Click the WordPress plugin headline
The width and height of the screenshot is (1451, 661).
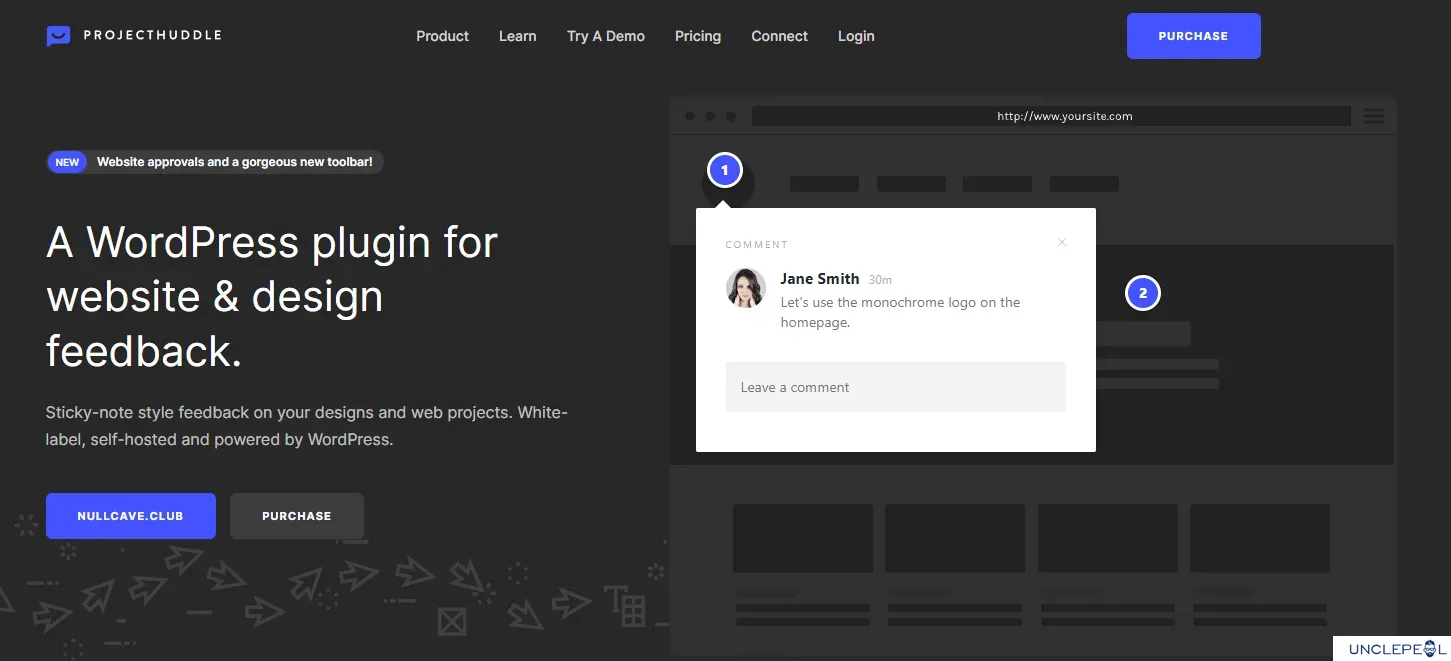[x=272, y=297]
